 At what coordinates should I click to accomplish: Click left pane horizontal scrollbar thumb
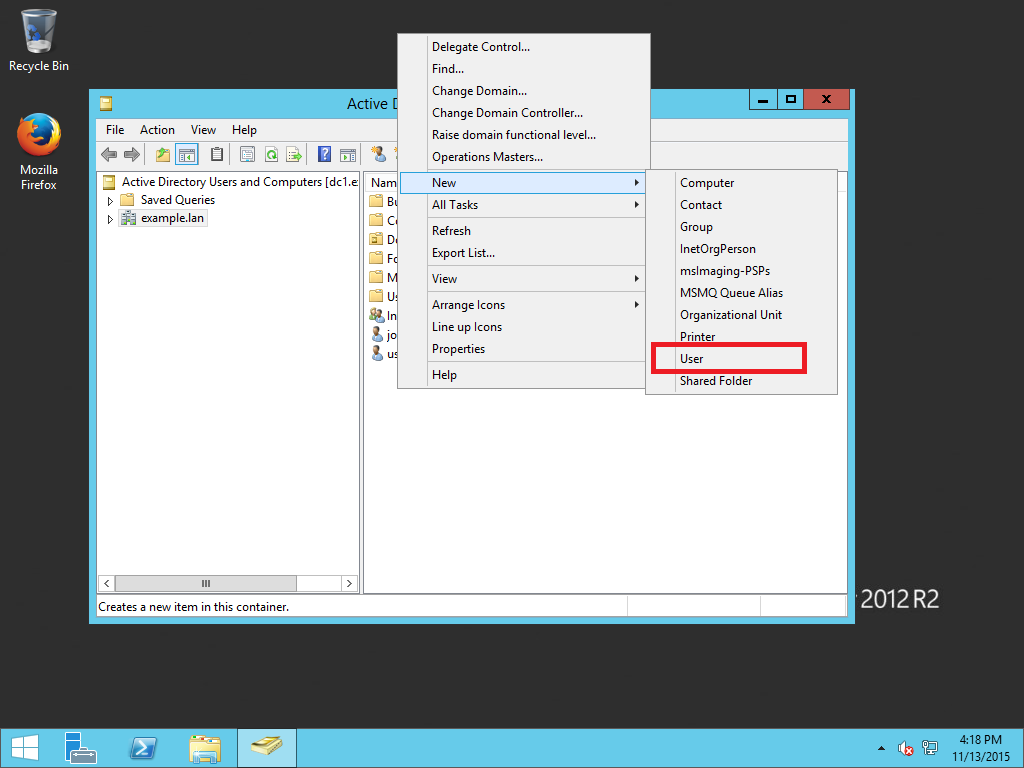(206, 583)
